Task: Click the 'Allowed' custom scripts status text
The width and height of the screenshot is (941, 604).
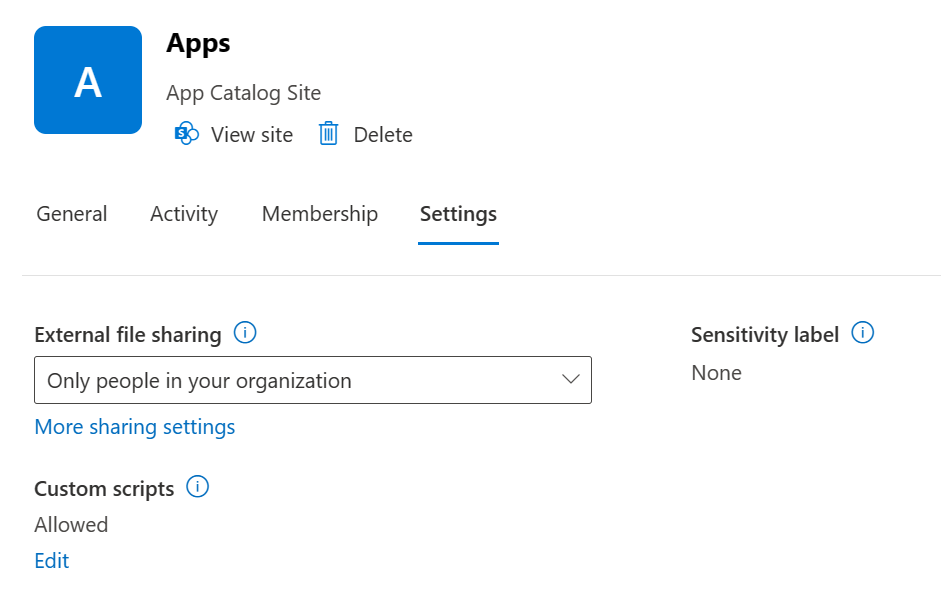Action: coord(71,524)
